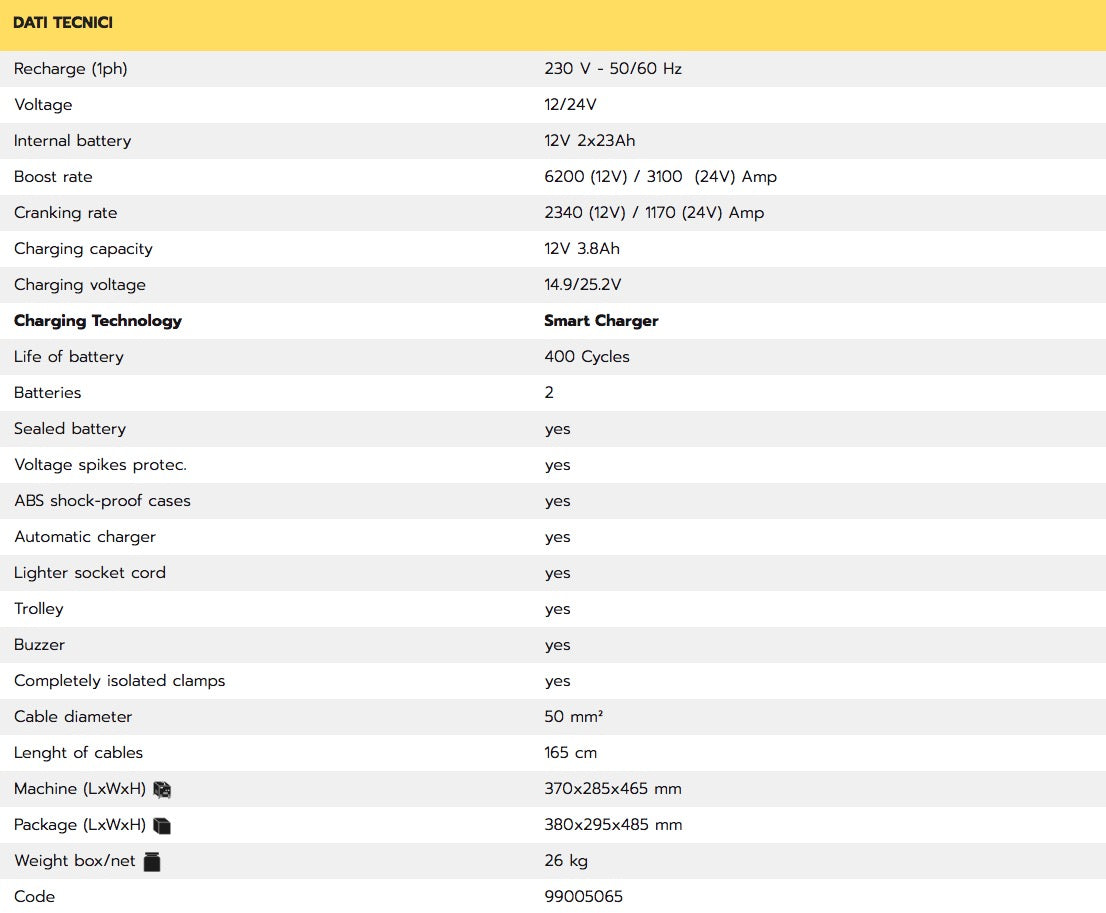Click the Cranking rate amp value
1106x913 pixels.
(x=654, y=213)
